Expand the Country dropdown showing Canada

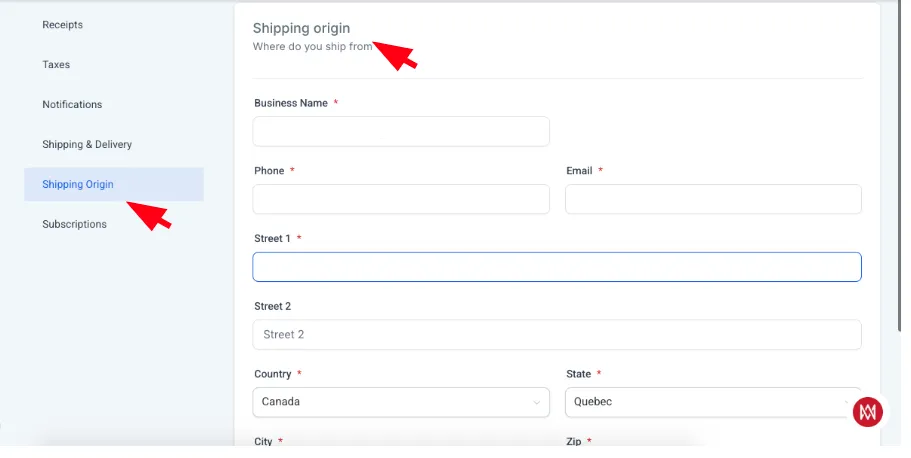401,402
